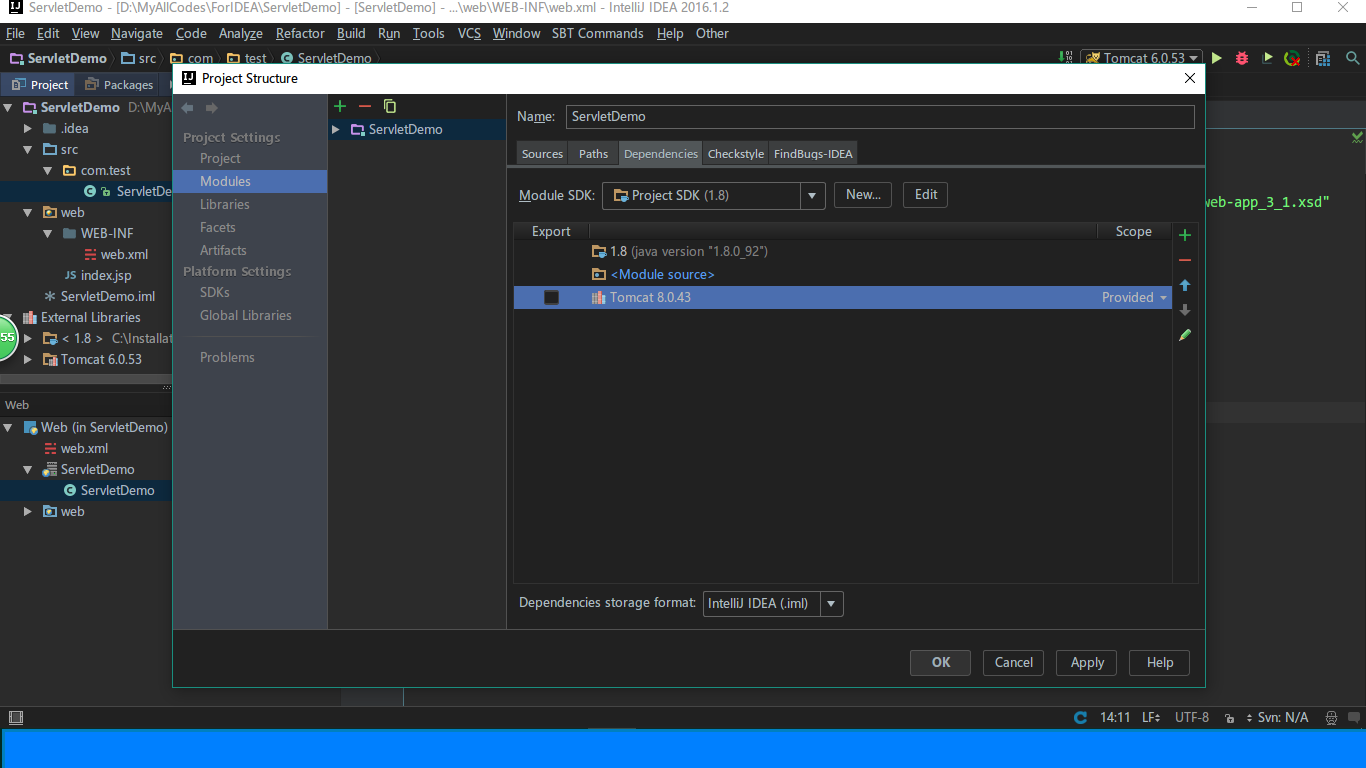Click the Hector inspector icon in status bar
This screenshot has height=768, width=1366.
pyautogui.click(x=1331, y=717)
